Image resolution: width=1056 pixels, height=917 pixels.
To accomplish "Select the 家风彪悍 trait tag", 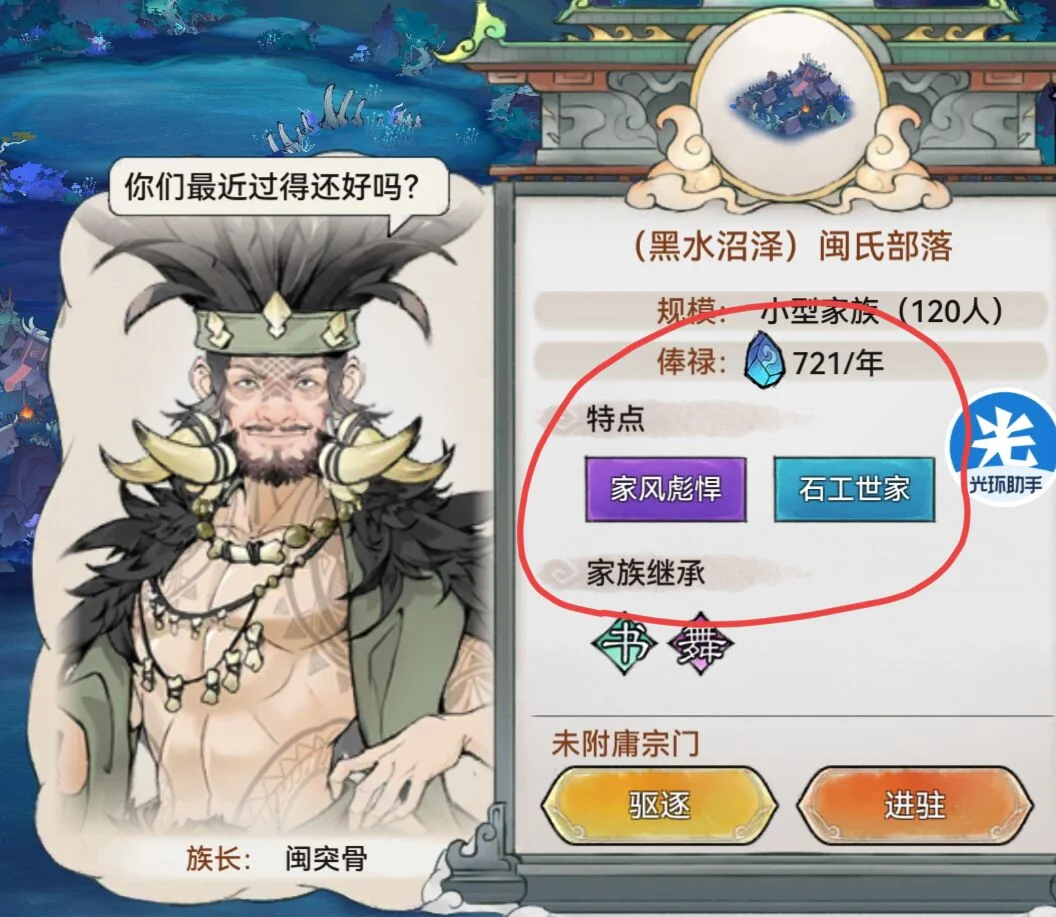I will tap(665, 489).
